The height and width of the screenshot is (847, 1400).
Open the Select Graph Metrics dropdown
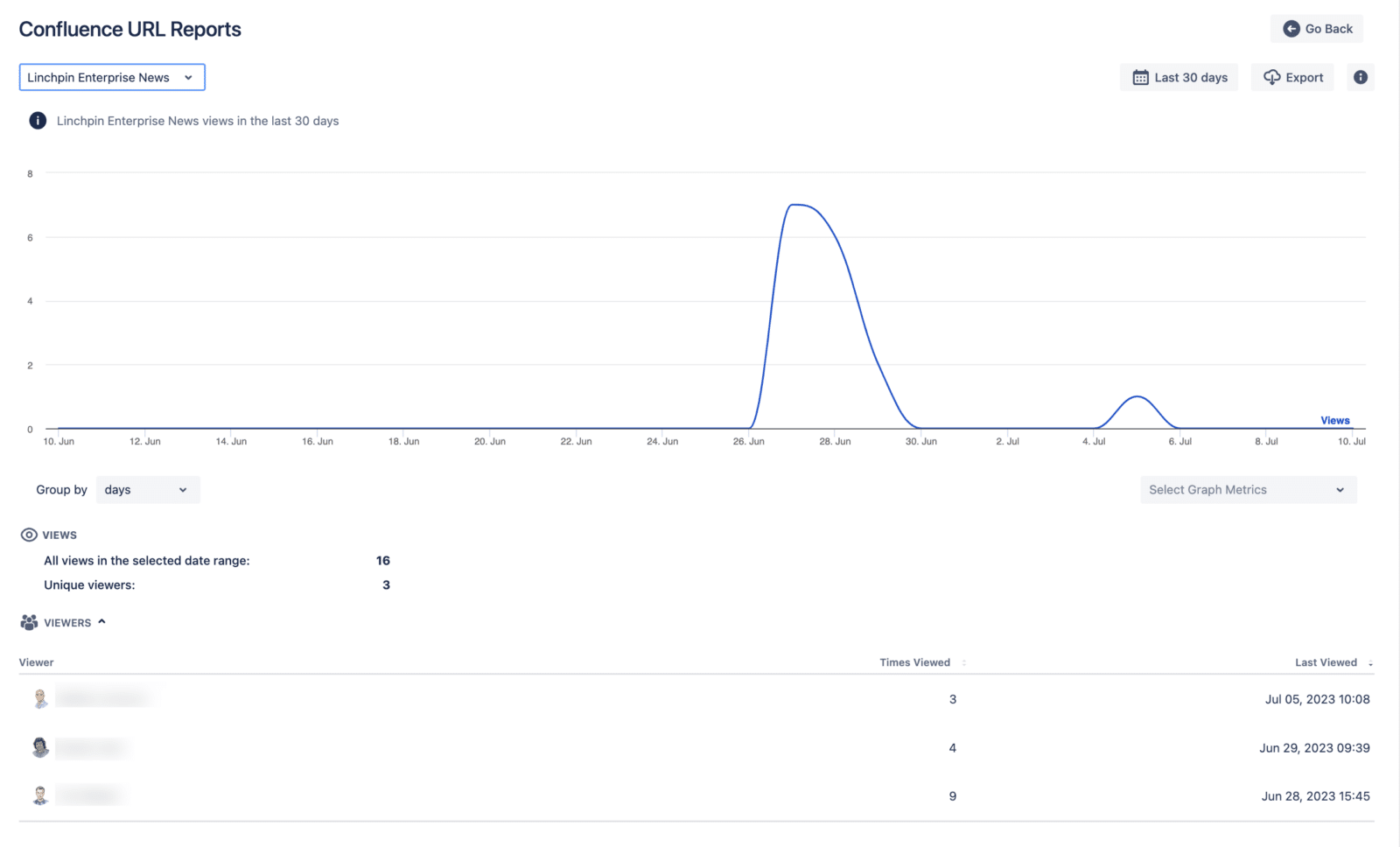click(x=1247, y=489)
